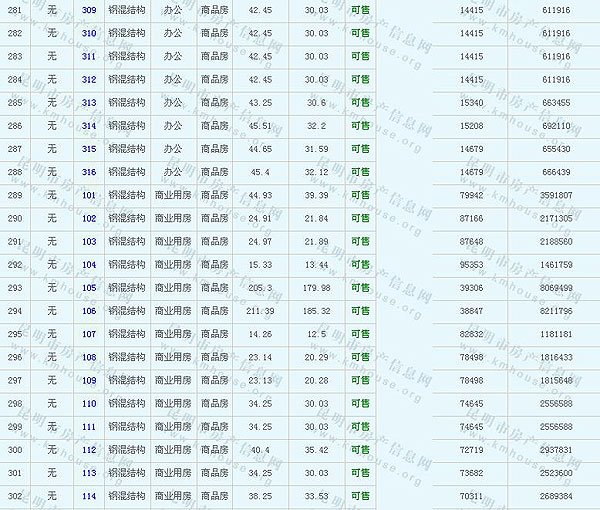Open room number 311 link
Screen dimensions: 600x510
tap(89, 56)
